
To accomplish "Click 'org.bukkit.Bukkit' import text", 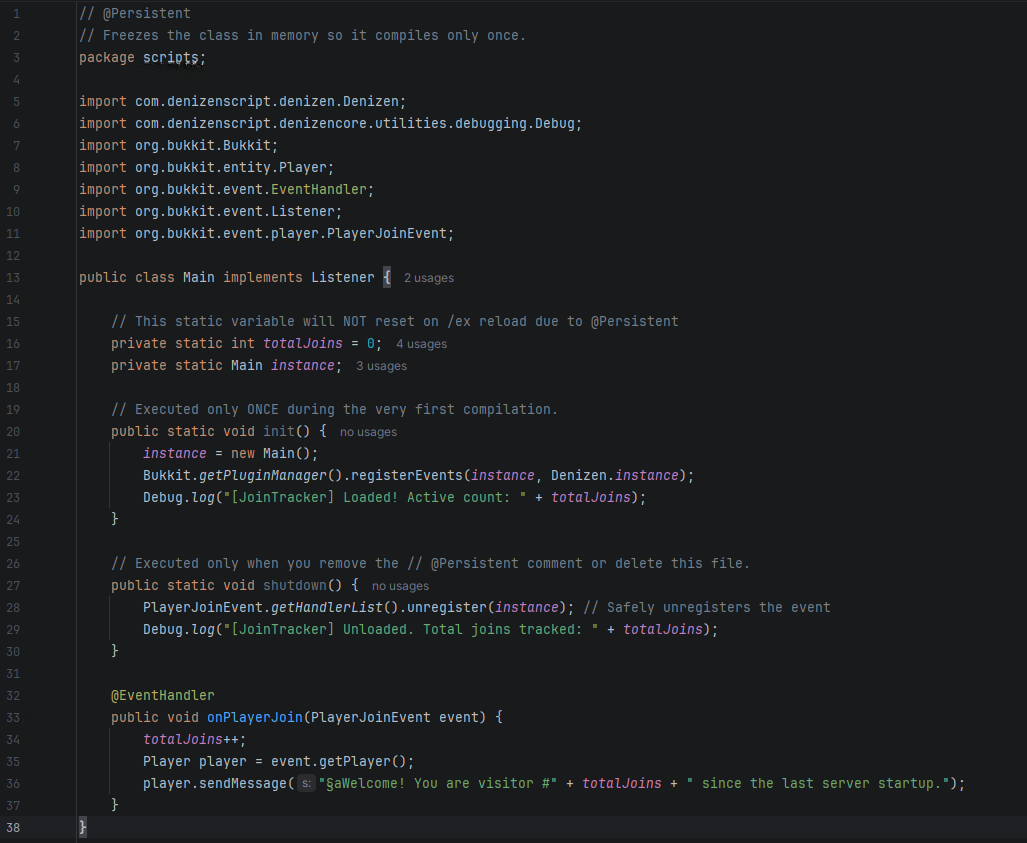I will [203, 145].
